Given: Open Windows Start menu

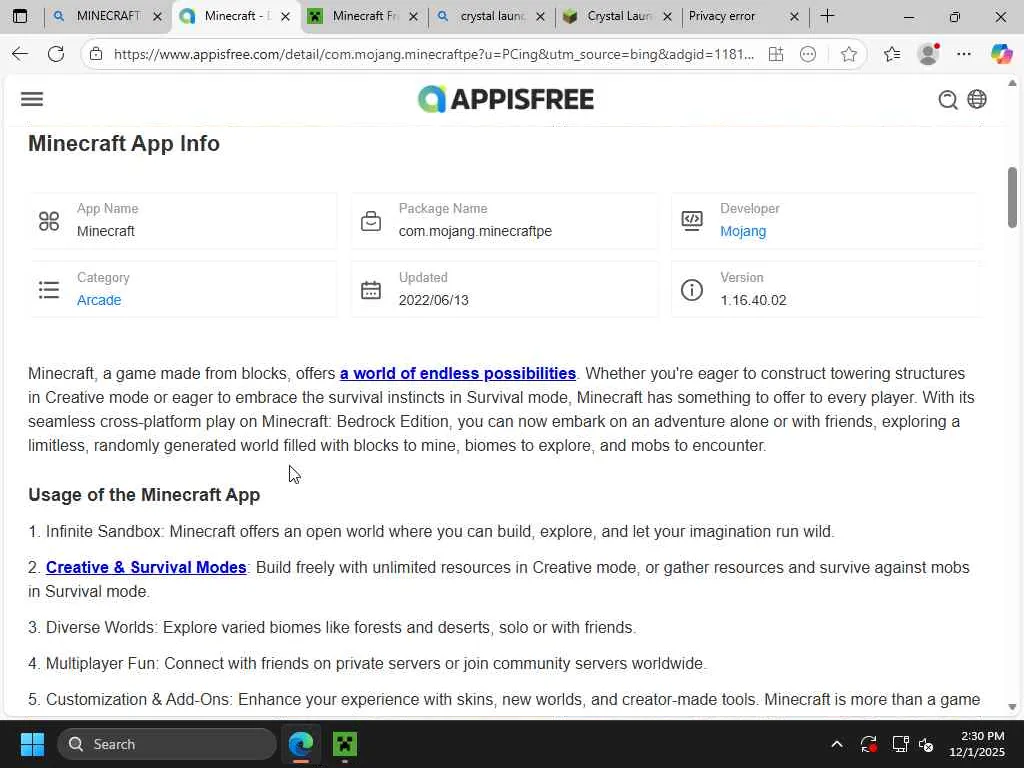Looking at the screenshot, I should point(32,744).
